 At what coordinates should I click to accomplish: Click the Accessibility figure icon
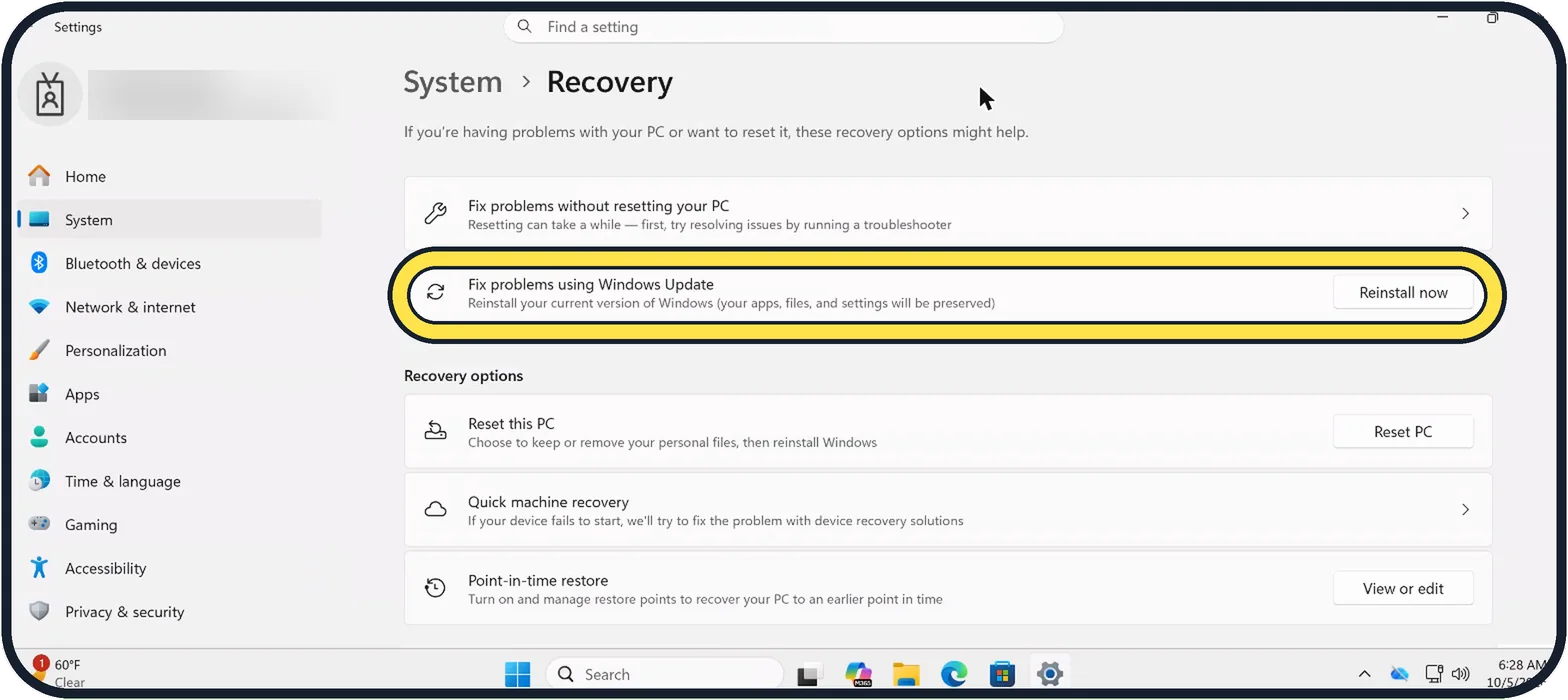pyautogui.click(x=39, y=568)
